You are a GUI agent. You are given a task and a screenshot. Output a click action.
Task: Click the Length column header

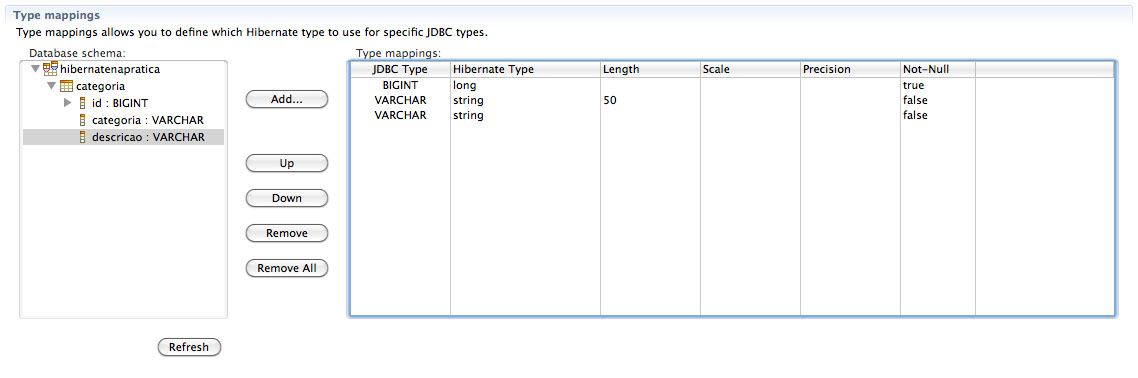click(x=650, y=70)
